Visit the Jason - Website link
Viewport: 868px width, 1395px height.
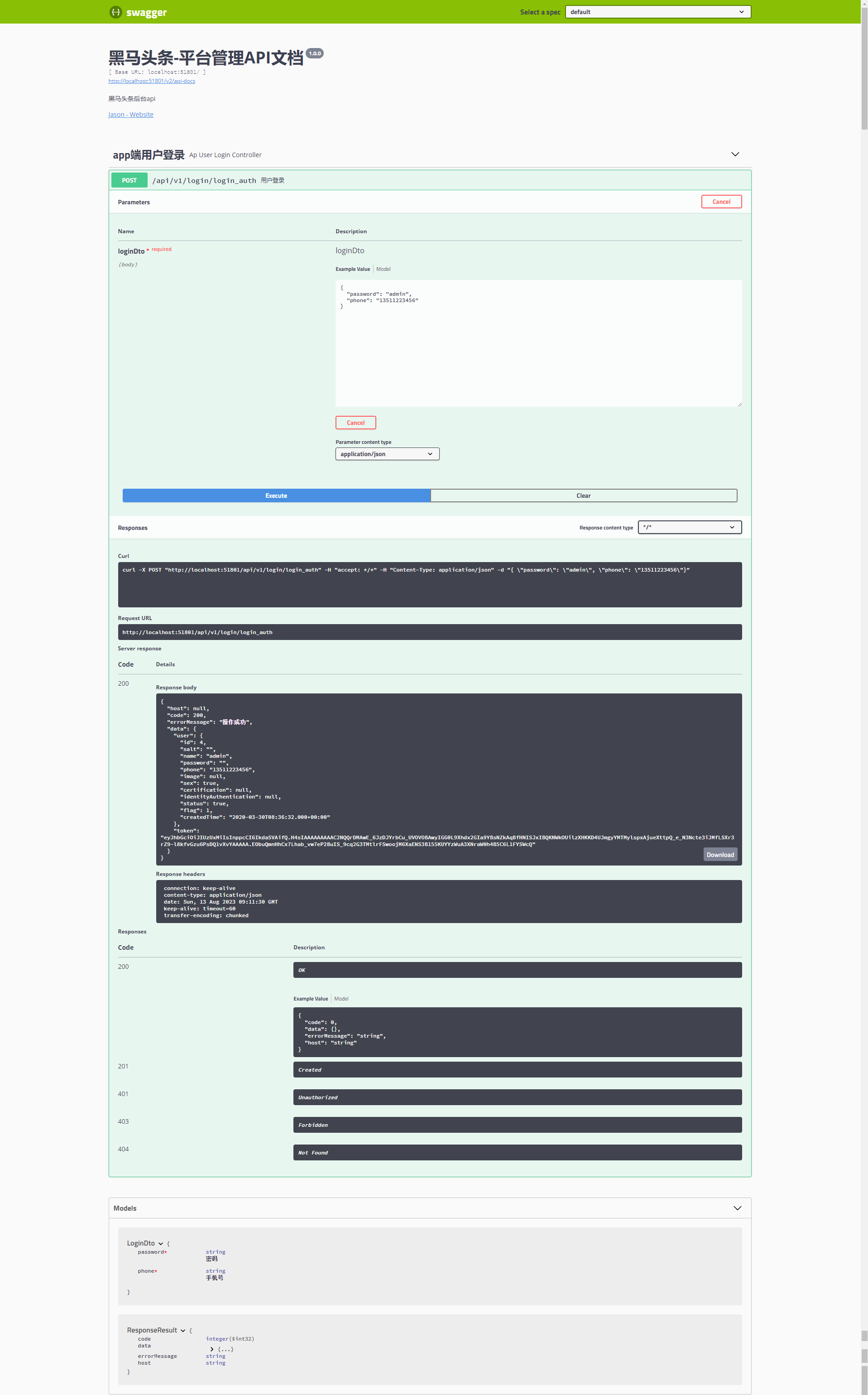[131, 115]
